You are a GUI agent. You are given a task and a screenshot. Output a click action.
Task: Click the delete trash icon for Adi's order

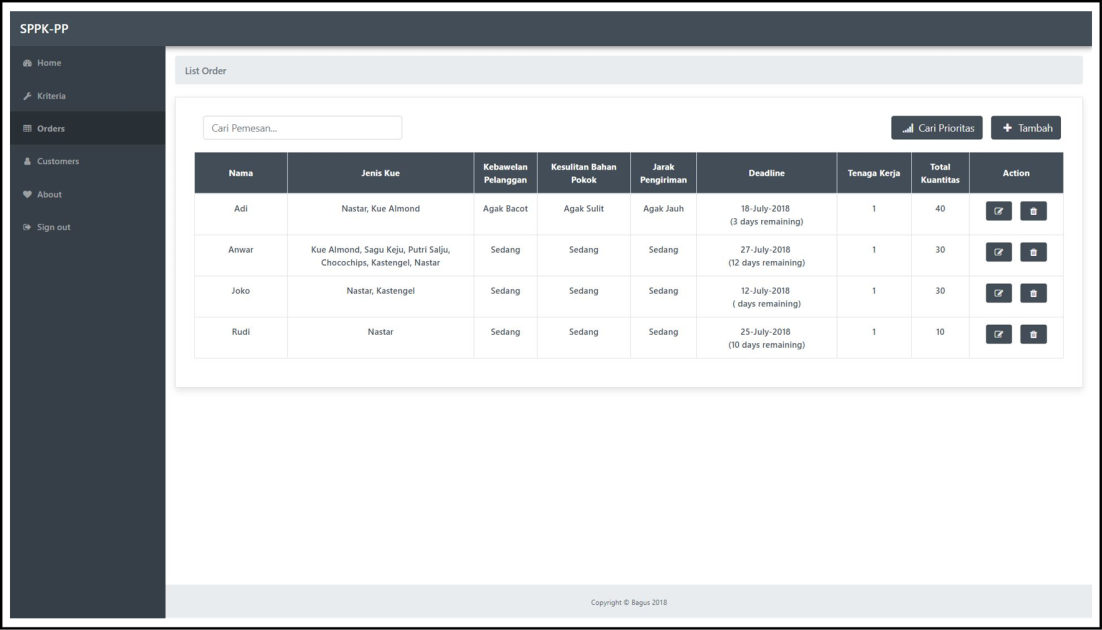(x=1033, y=211)
